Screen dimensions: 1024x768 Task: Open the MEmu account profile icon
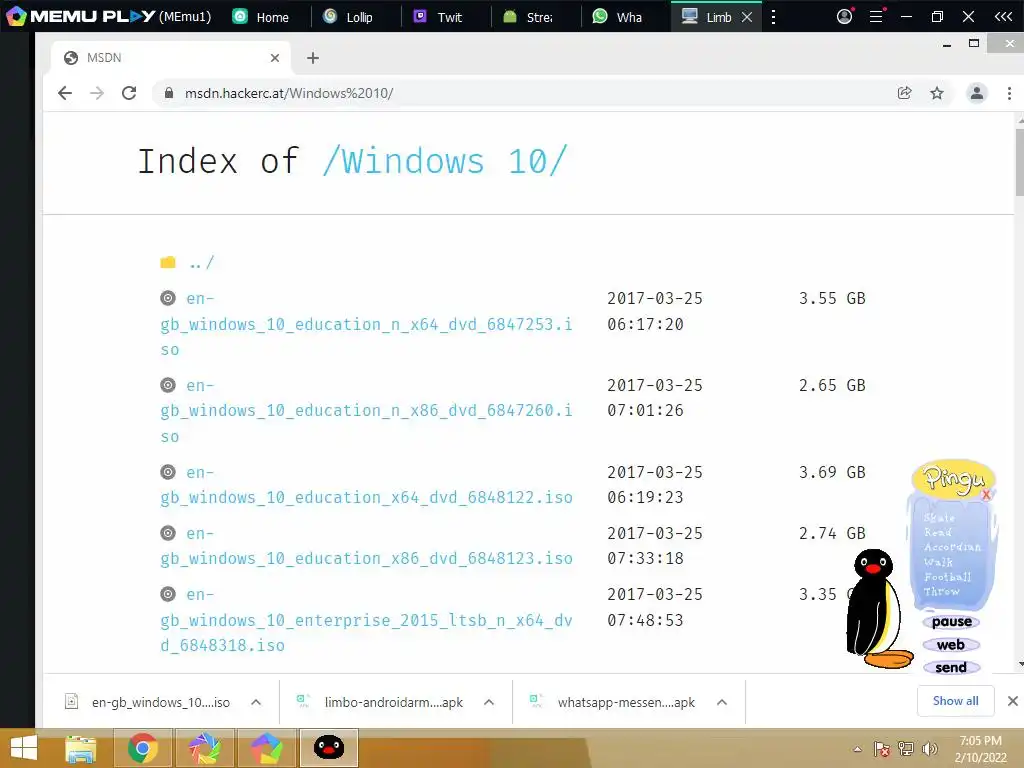point(844,16)
